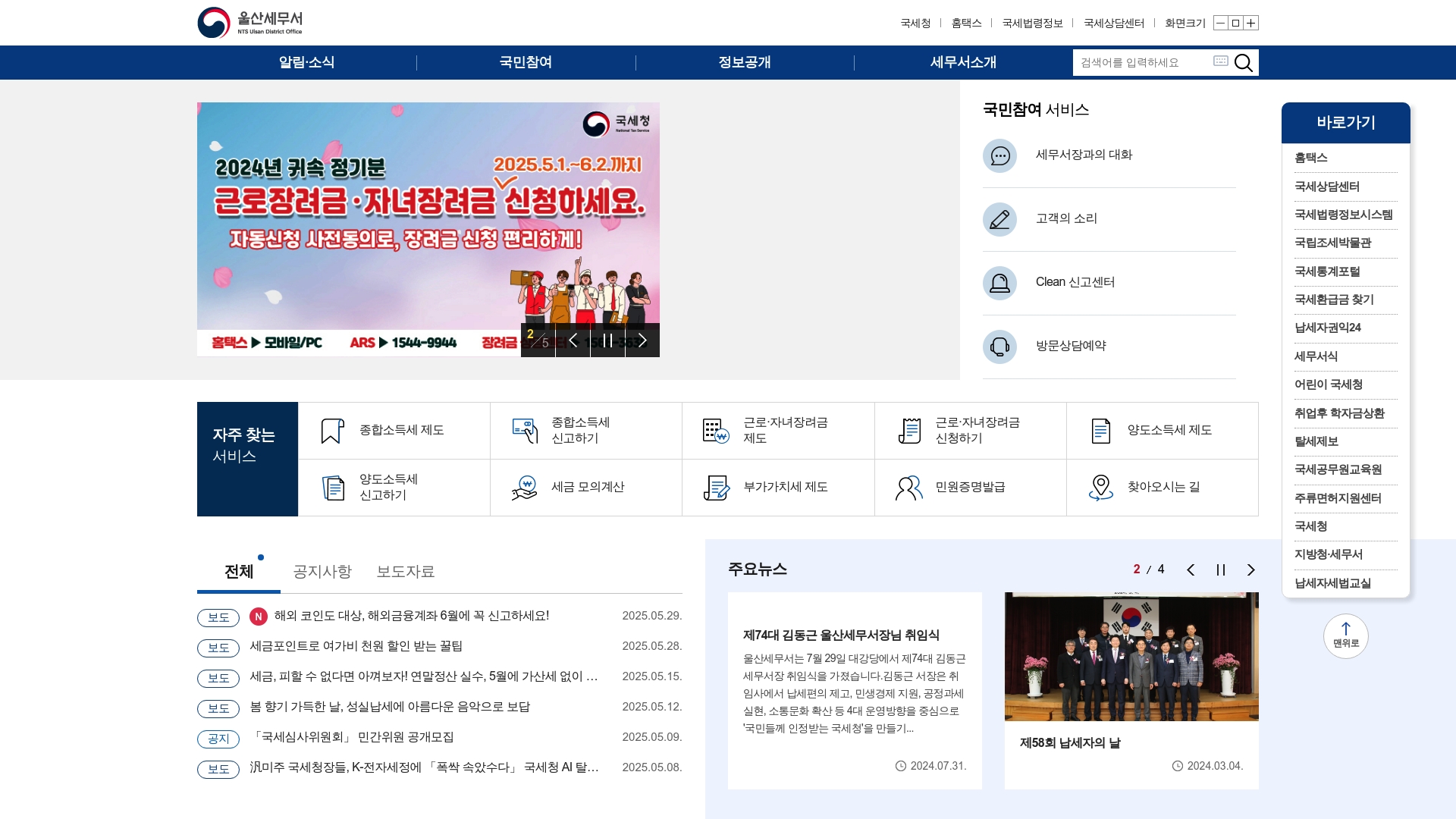Click the Ulsan District Office logo
1456x819 pixels.
pyautogui.click(x=250, y=23)
